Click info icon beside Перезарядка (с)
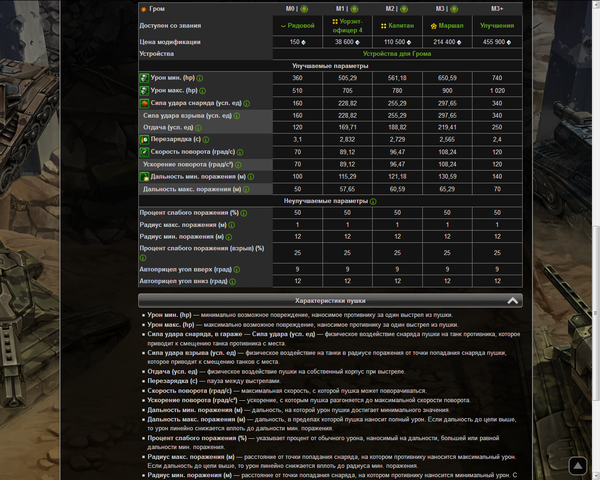 [x=206, y=140]
